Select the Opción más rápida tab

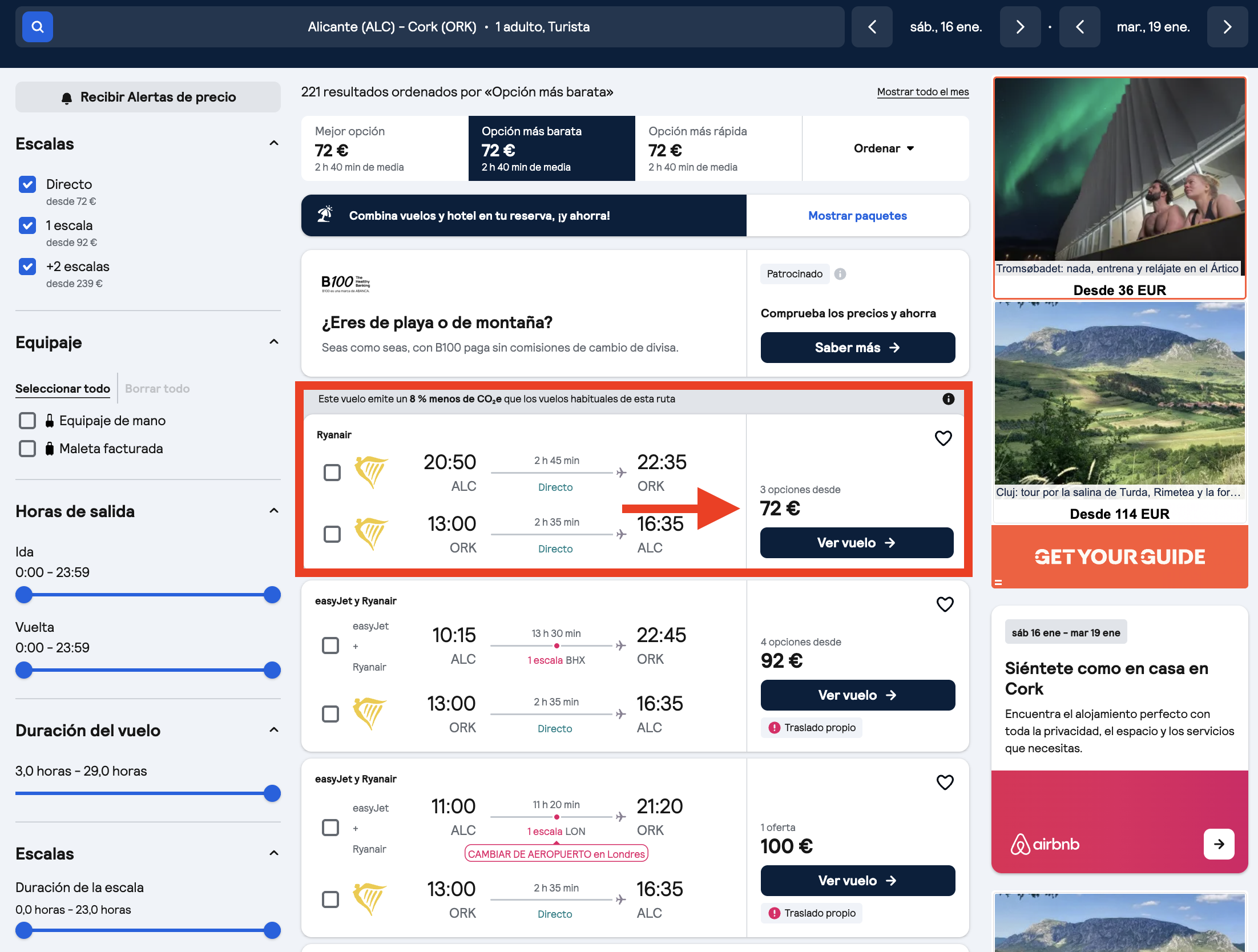pos(719,148)
